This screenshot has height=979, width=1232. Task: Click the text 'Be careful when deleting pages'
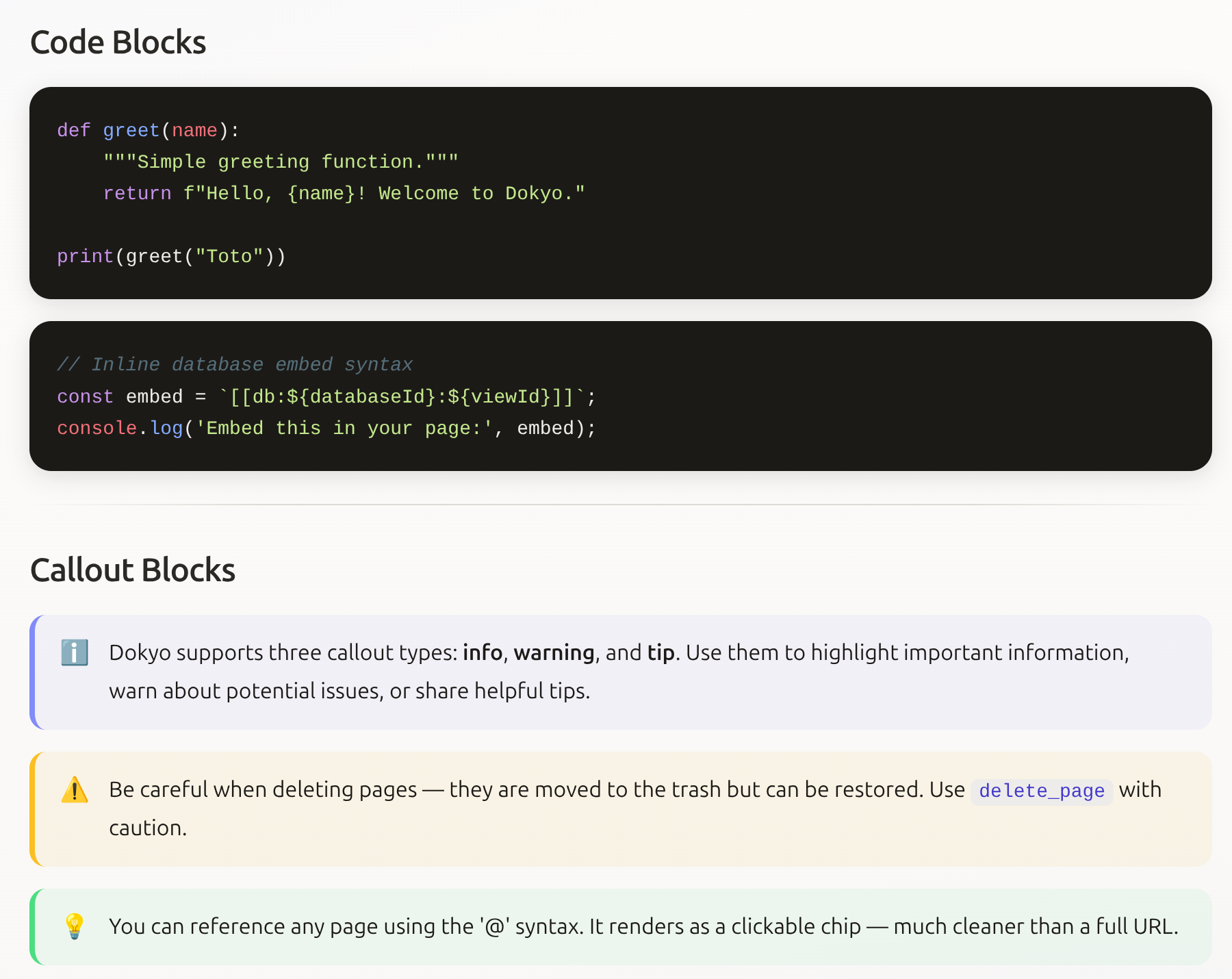pyautogui.click(x=263, y=789)
